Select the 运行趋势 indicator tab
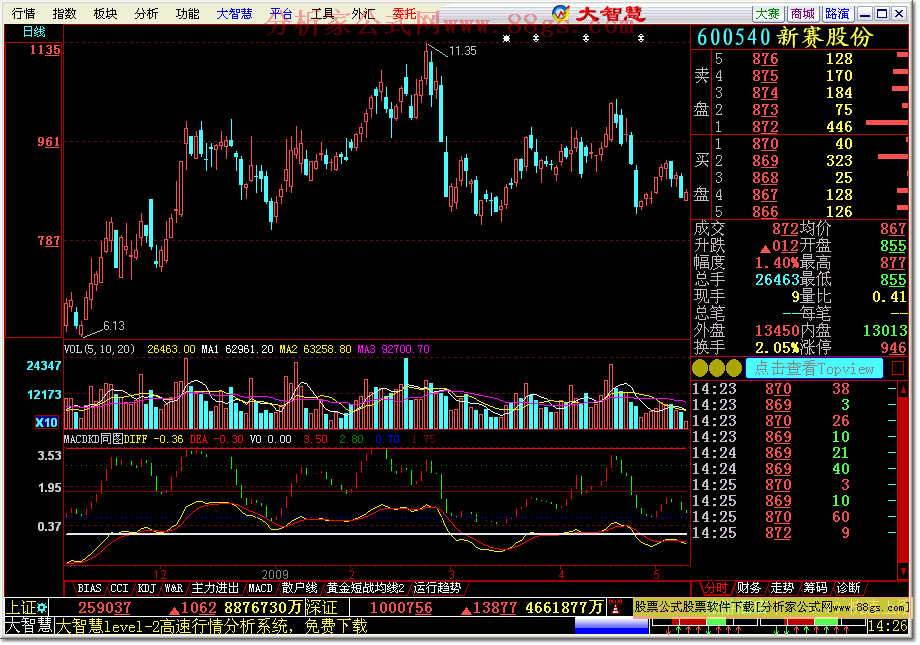 [437, 588]
